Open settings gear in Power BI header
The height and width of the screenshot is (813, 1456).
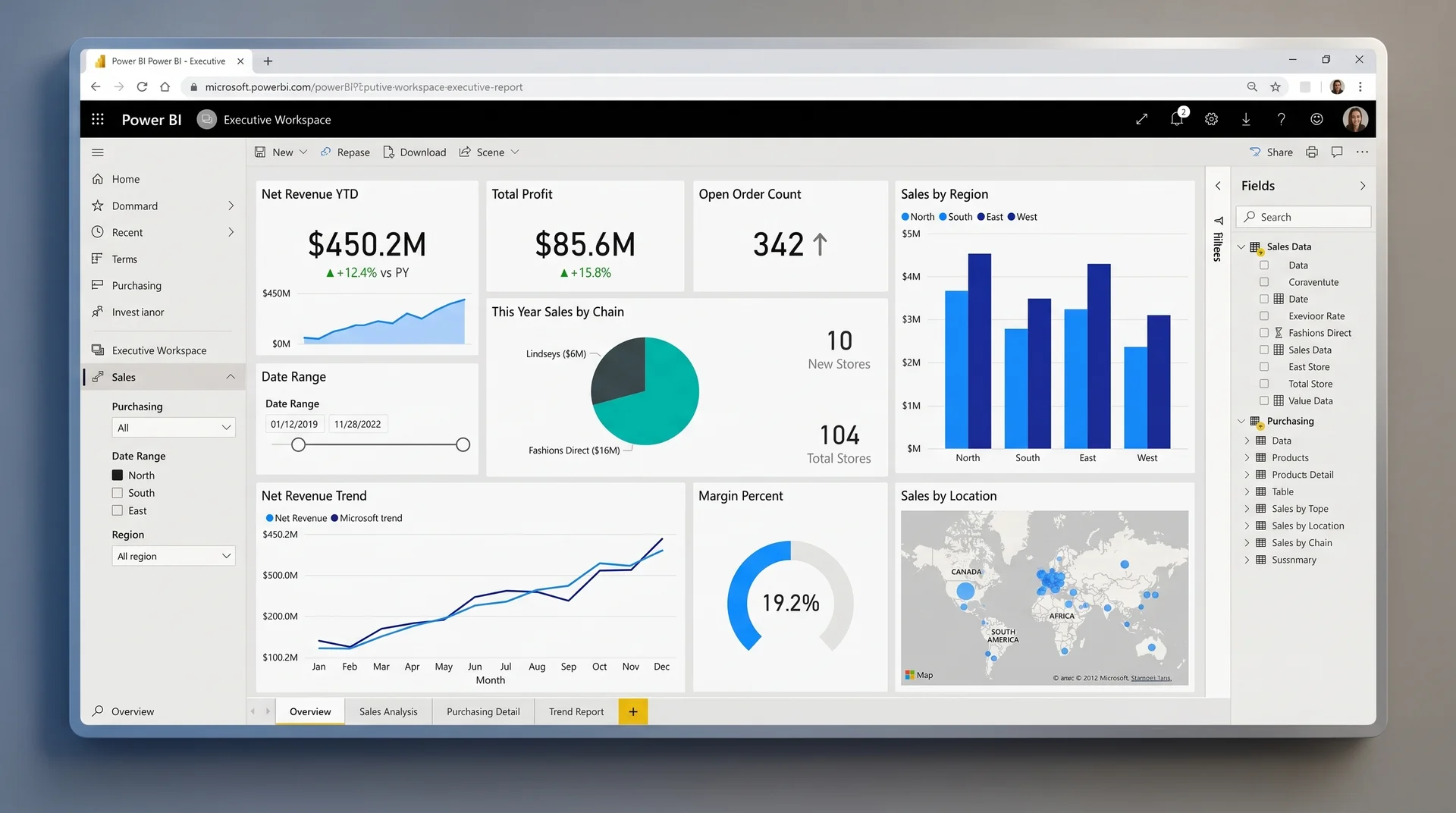(x=1212, y=119)
